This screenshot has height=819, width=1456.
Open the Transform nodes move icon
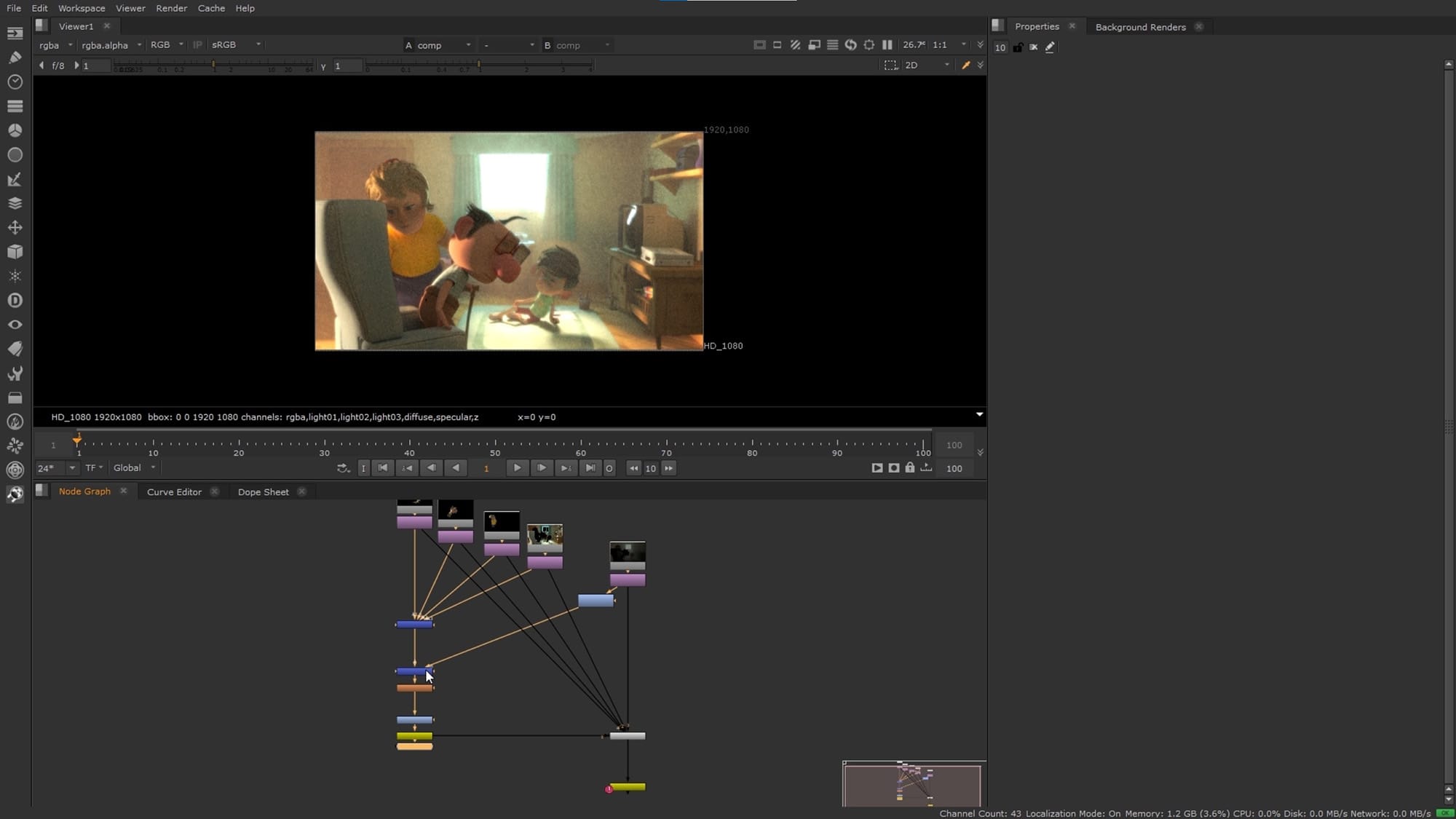click(x=15, y=227)
